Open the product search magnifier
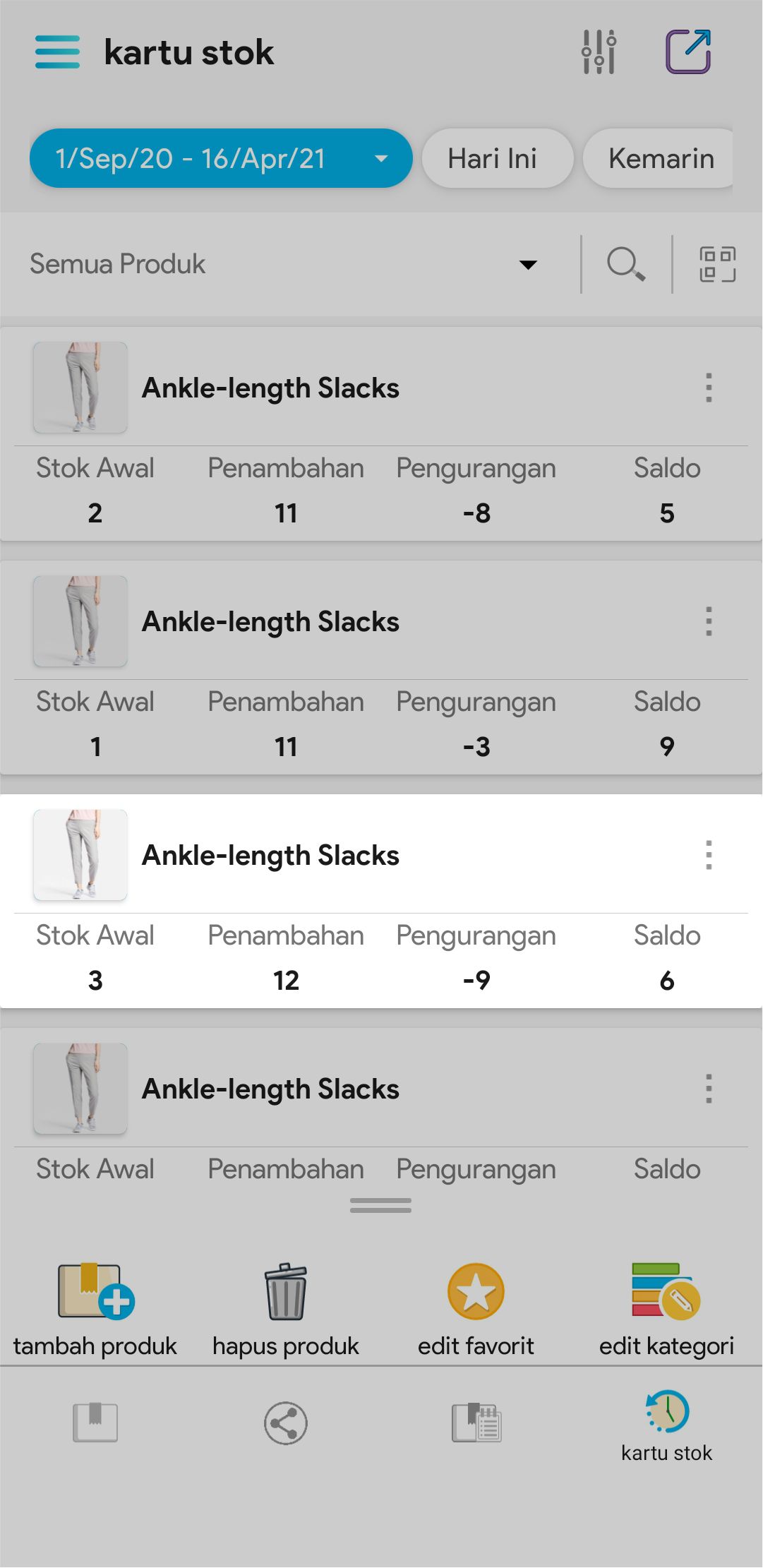The image size is (763, 1568). click(626, 265)
